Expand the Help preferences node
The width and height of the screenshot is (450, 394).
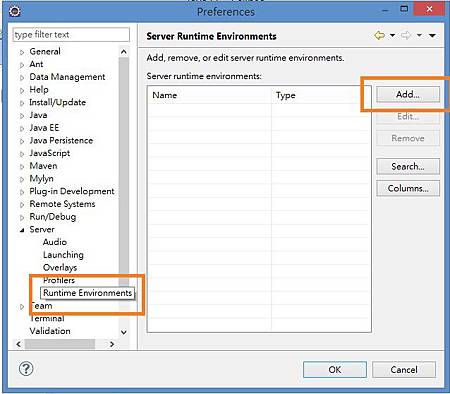point(22,90)
